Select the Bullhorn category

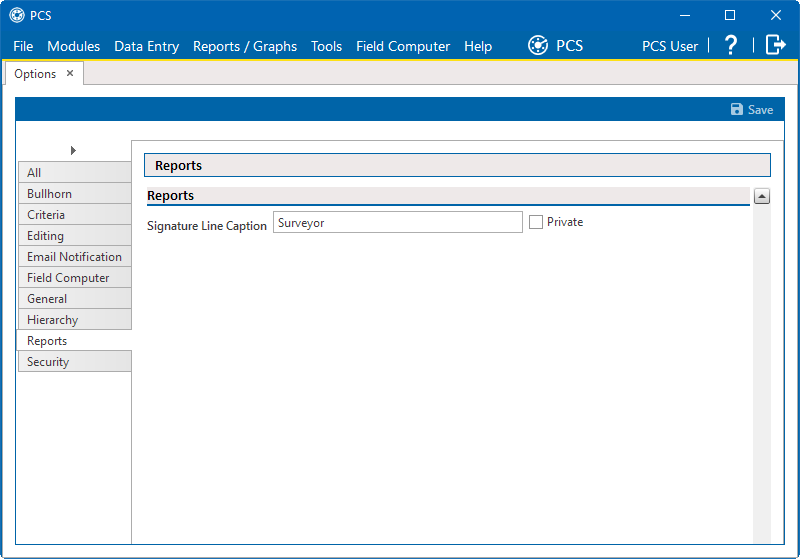[75, 193]
